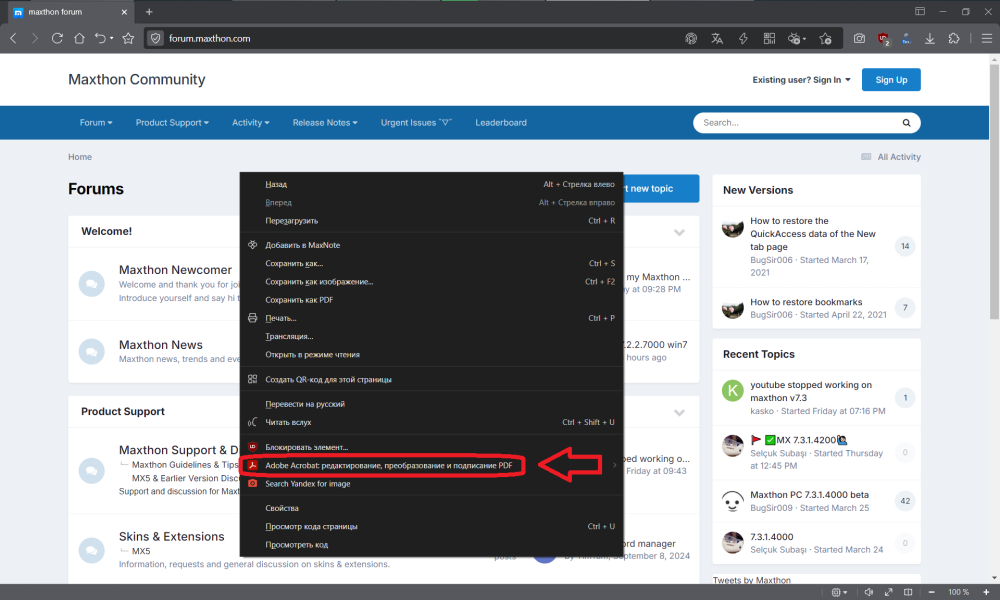Toggle split screen view in status bar
The width and height of the screenshot is (1000, 600).
tap(908, 592)
